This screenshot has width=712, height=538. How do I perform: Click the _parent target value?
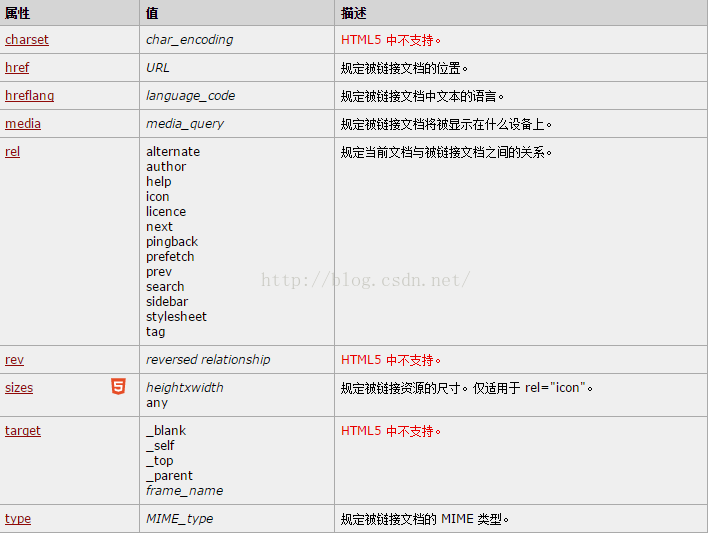click(169, 476)
